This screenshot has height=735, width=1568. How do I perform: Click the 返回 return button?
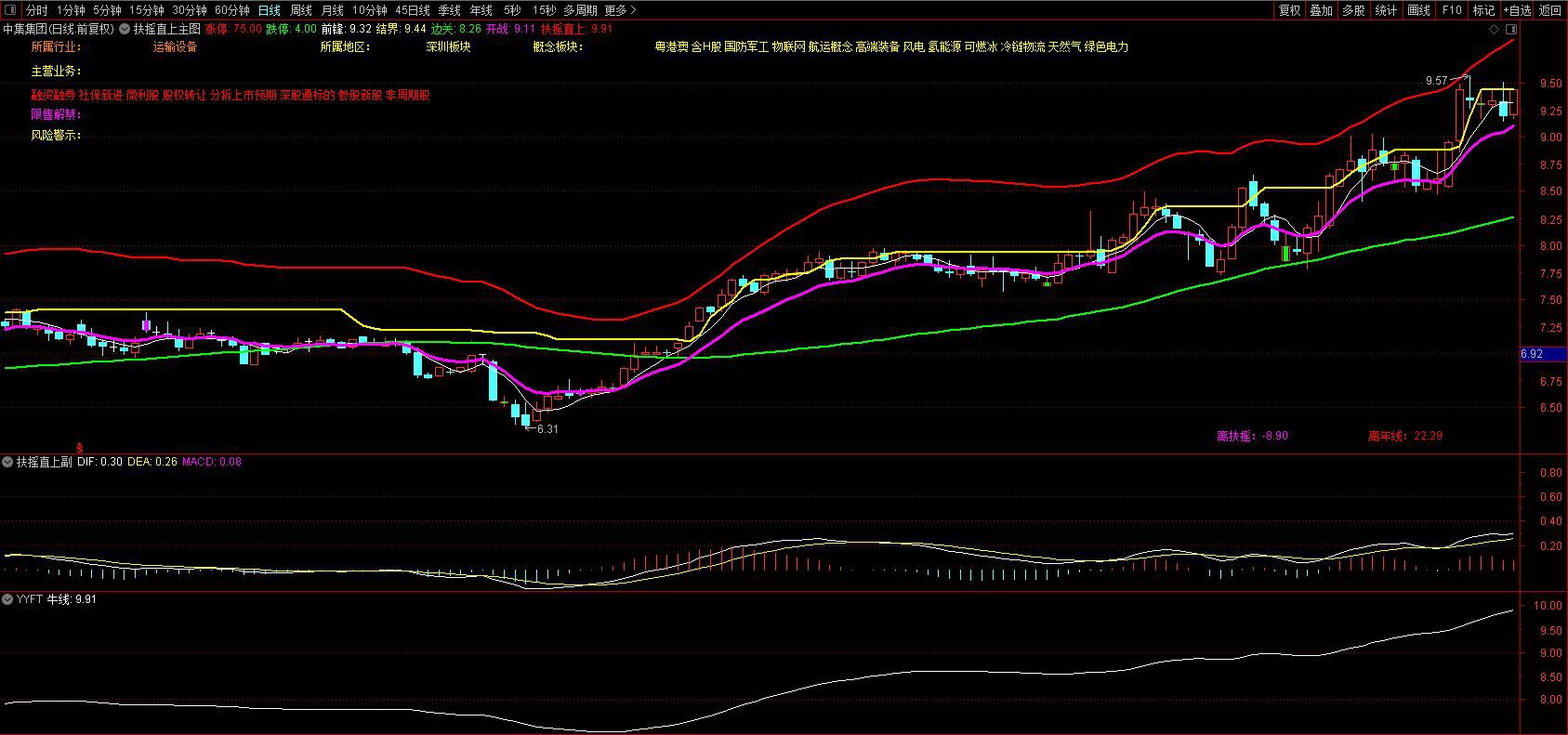1549,10
